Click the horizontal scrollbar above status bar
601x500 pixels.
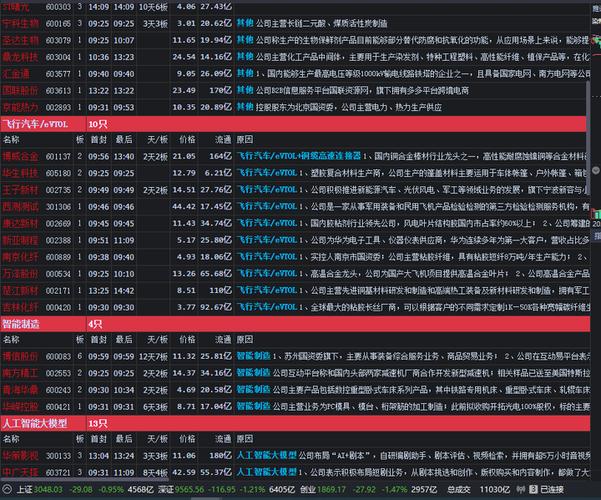(x=84, y=479)
